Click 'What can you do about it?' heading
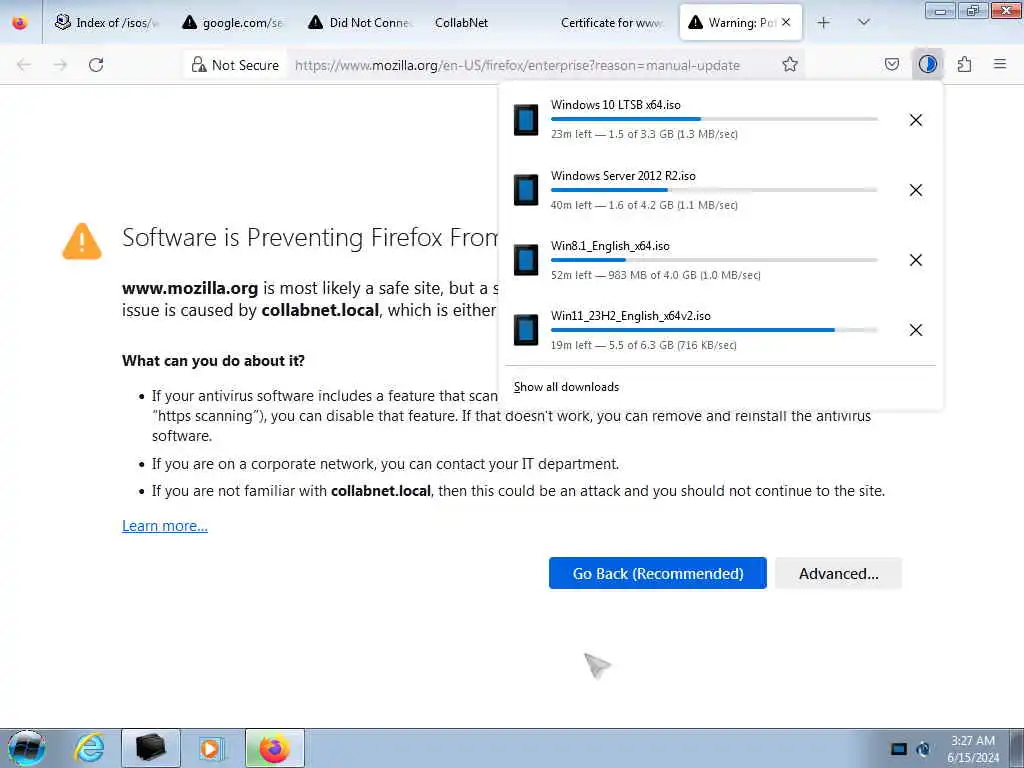 click(x=214, y=360)
